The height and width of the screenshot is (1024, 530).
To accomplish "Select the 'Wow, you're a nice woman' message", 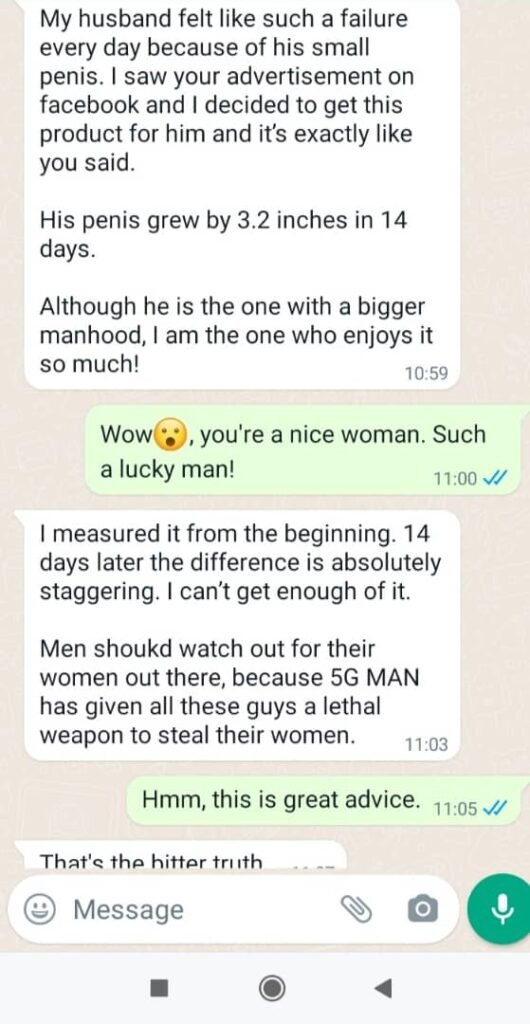I will coord(307,451).
